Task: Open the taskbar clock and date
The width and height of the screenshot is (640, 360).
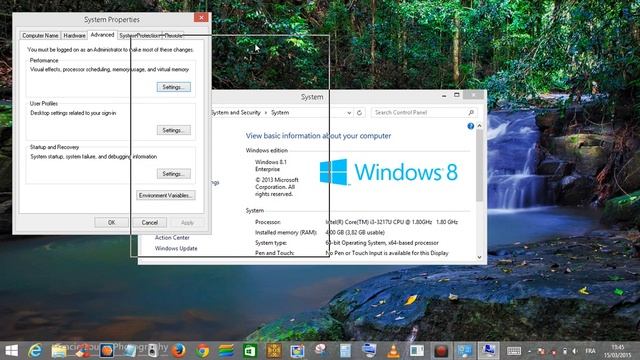Action: (x=618, y=351)
